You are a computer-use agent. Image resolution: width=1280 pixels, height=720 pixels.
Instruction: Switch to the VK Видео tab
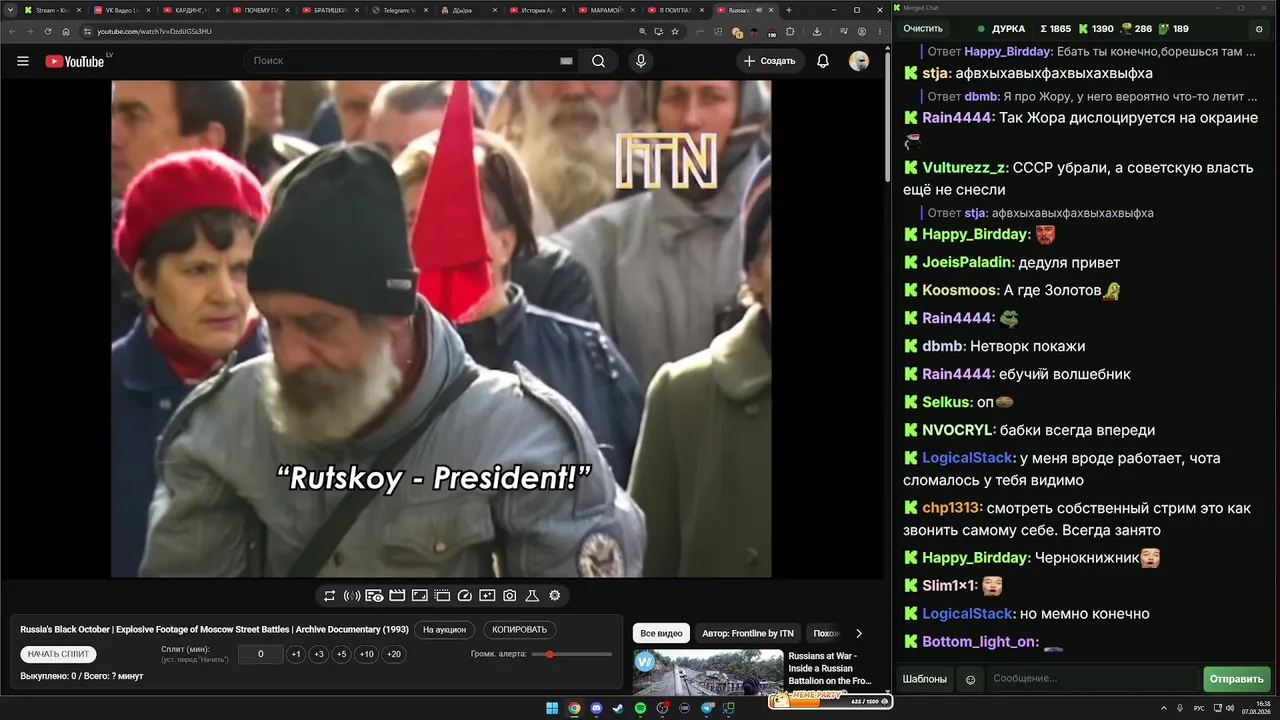point(123,10)
